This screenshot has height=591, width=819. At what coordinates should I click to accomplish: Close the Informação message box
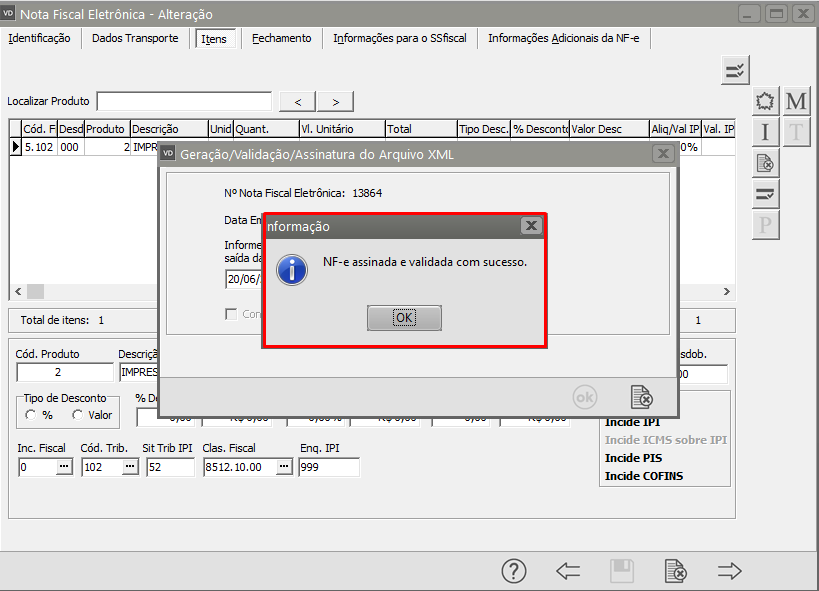(x=531, y=226)
